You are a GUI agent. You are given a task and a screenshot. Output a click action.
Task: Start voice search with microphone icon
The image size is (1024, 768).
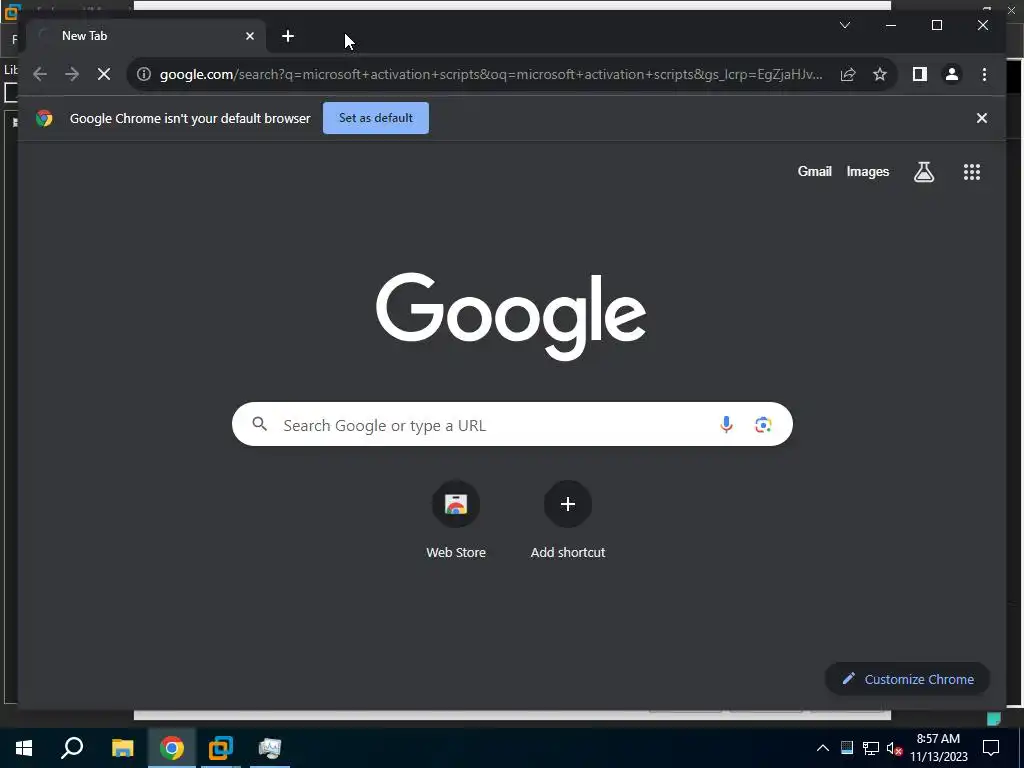pos(726,424)
